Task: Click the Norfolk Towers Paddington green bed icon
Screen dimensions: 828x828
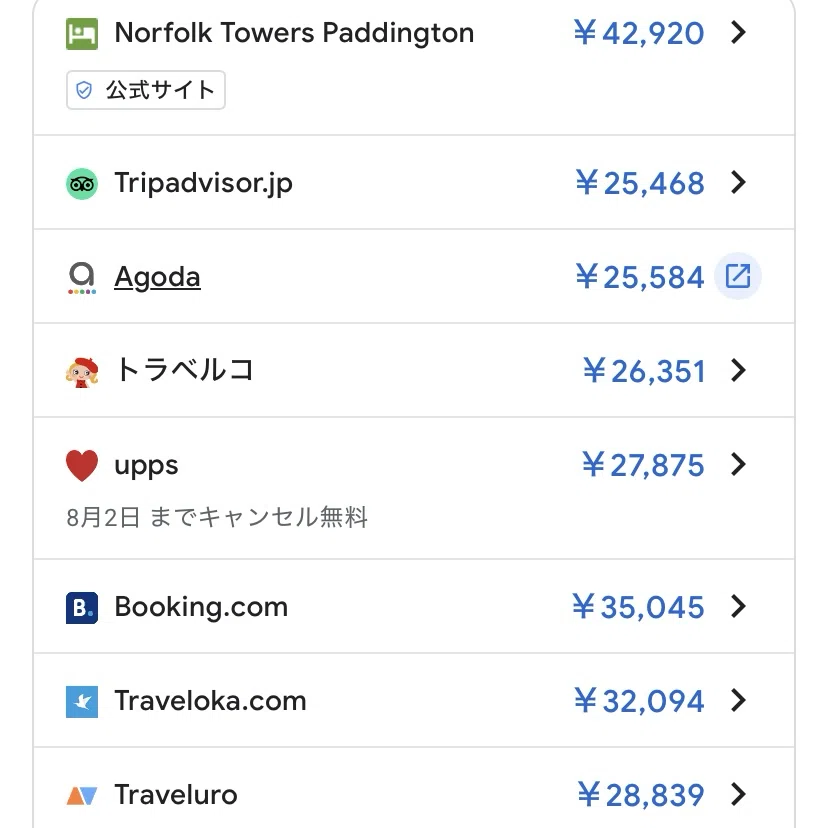Action: 82,34
